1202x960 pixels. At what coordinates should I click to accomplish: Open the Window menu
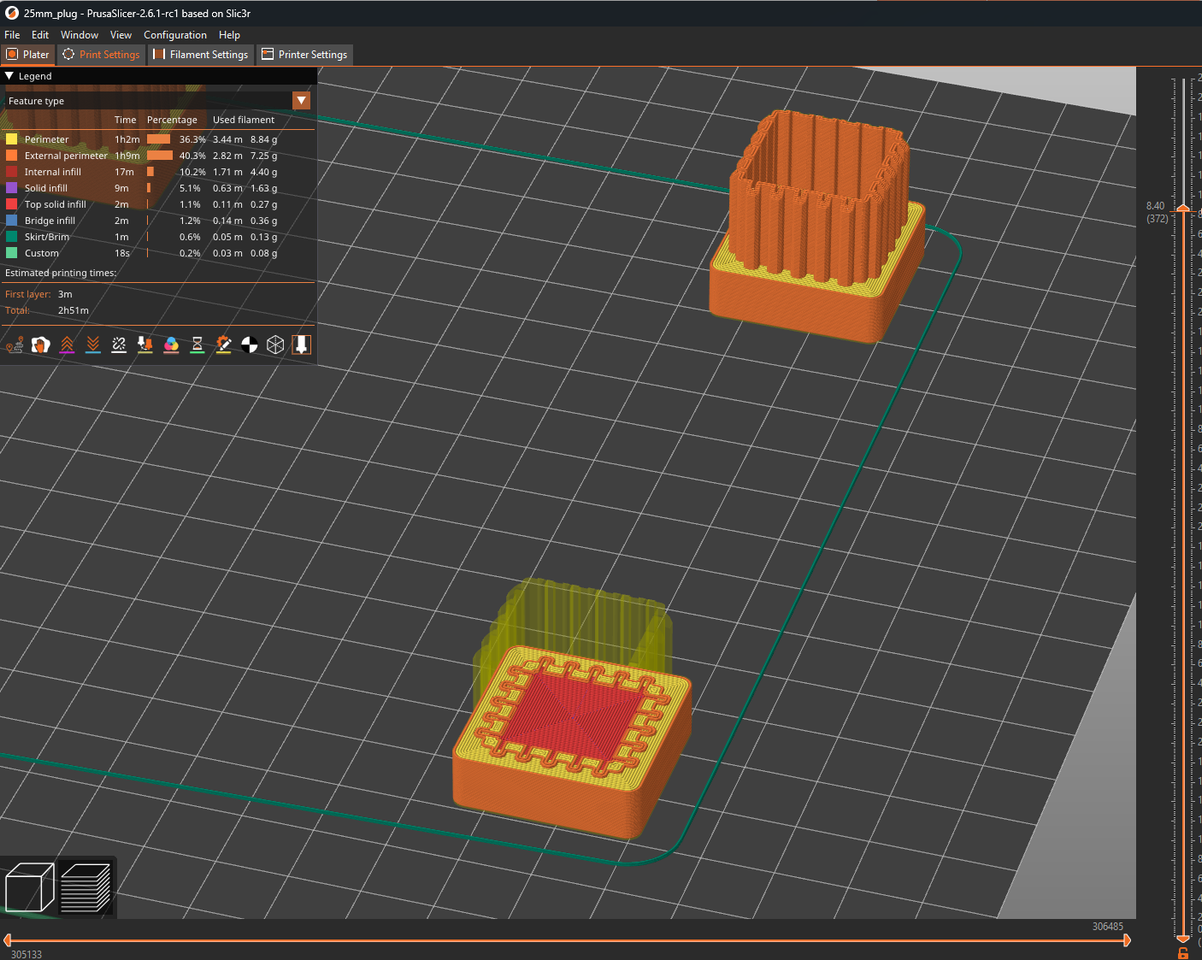tap(80, 35)
